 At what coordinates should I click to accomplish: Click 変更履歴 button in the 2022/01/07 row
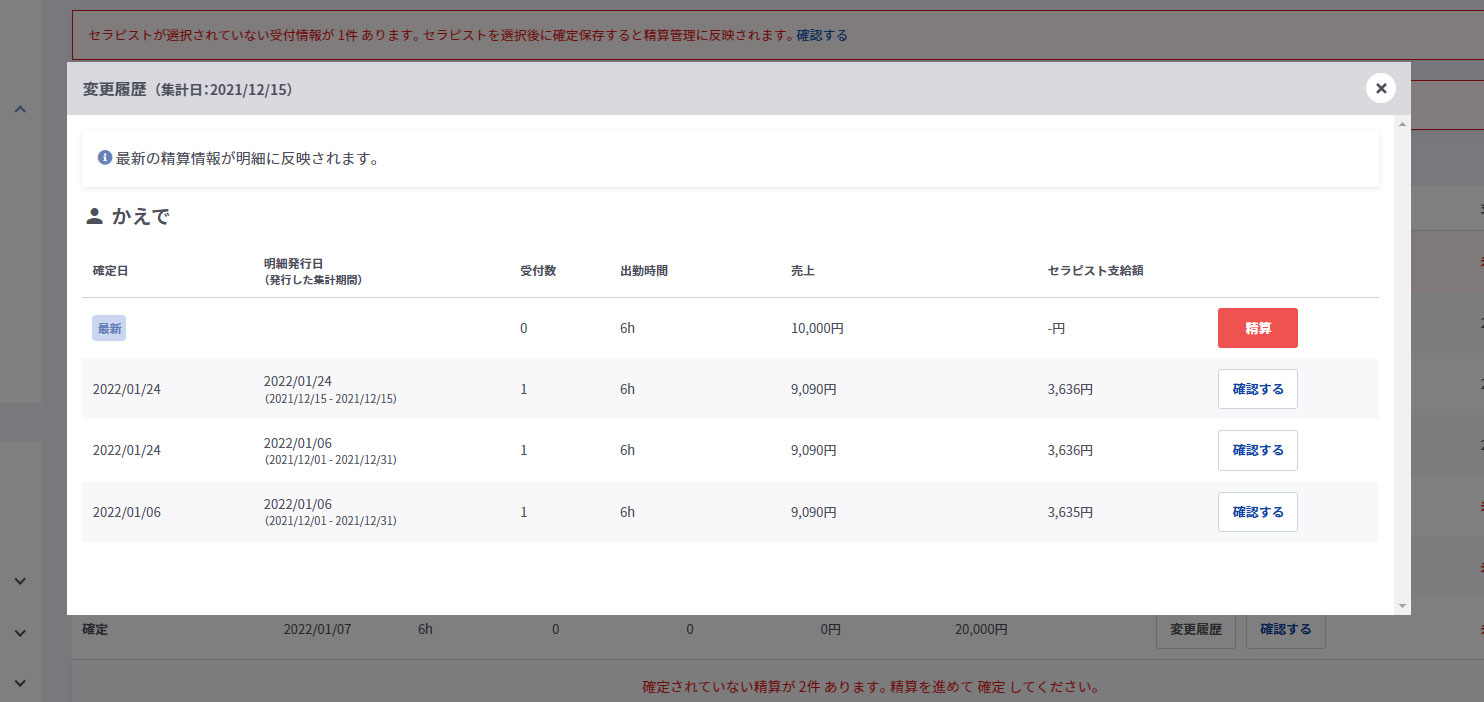pyautogui.click(x=1195, y=630)
